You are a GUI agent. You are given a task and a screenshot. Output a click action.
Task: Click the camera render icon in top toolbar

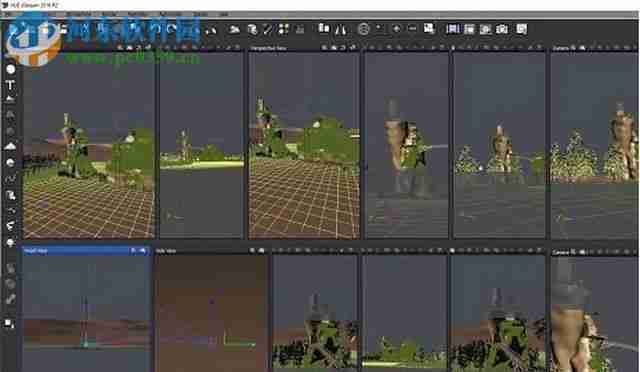[502, 29]
